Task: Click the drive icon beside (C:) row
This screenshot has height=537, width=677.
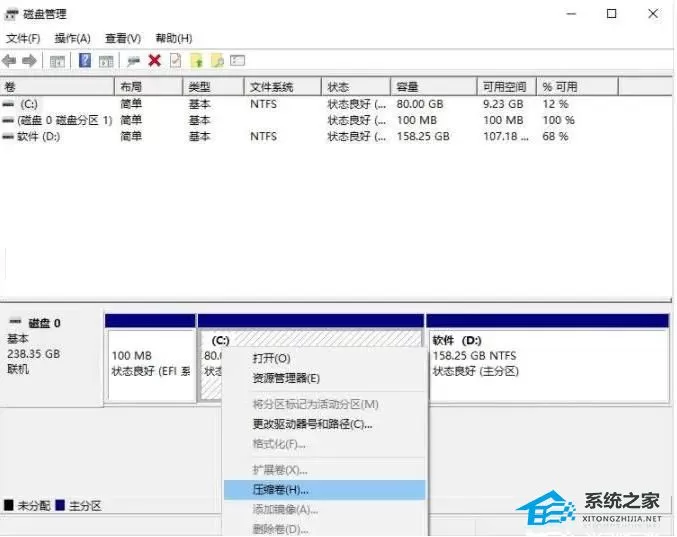Action: pyautogui.click(x=8, y=104)
